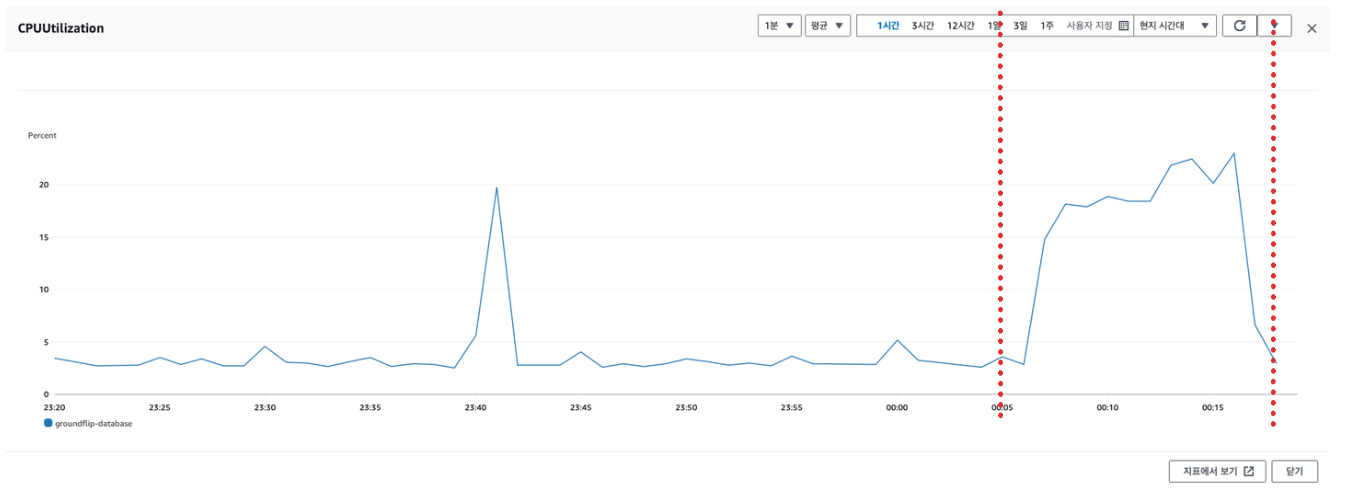
Task: Open the refresh options dropdown arrow
Action: (x=1274, y=26)
